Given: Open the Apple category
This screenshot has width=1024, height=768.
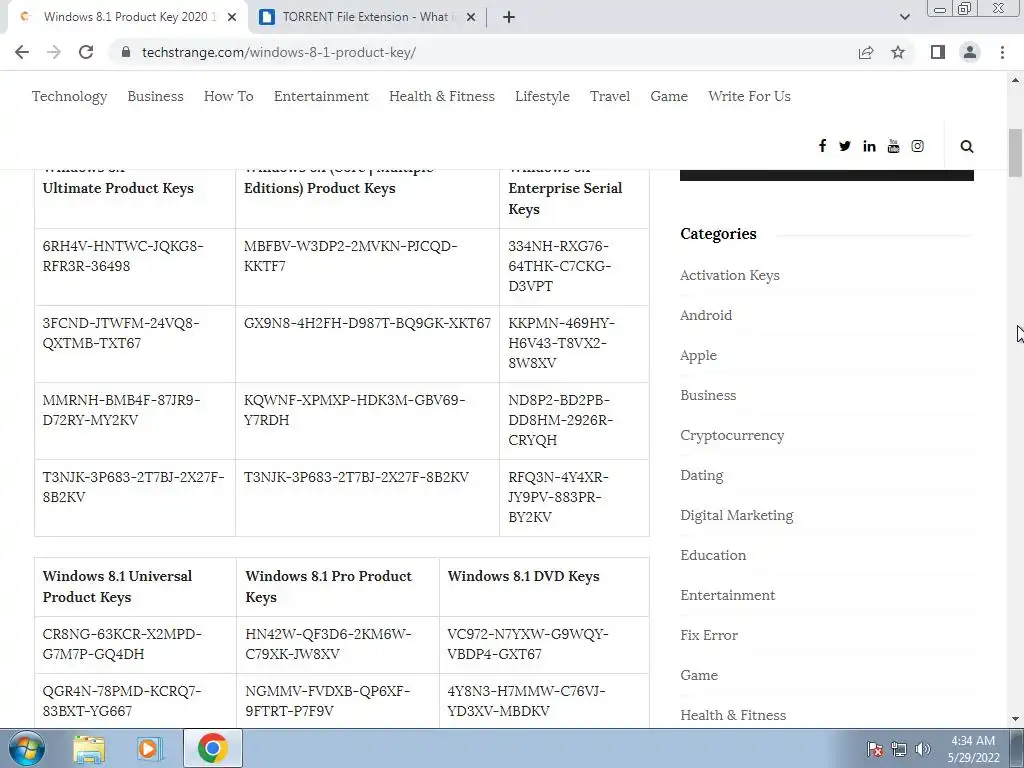Looking at the screenshot, I should [698, 355].
